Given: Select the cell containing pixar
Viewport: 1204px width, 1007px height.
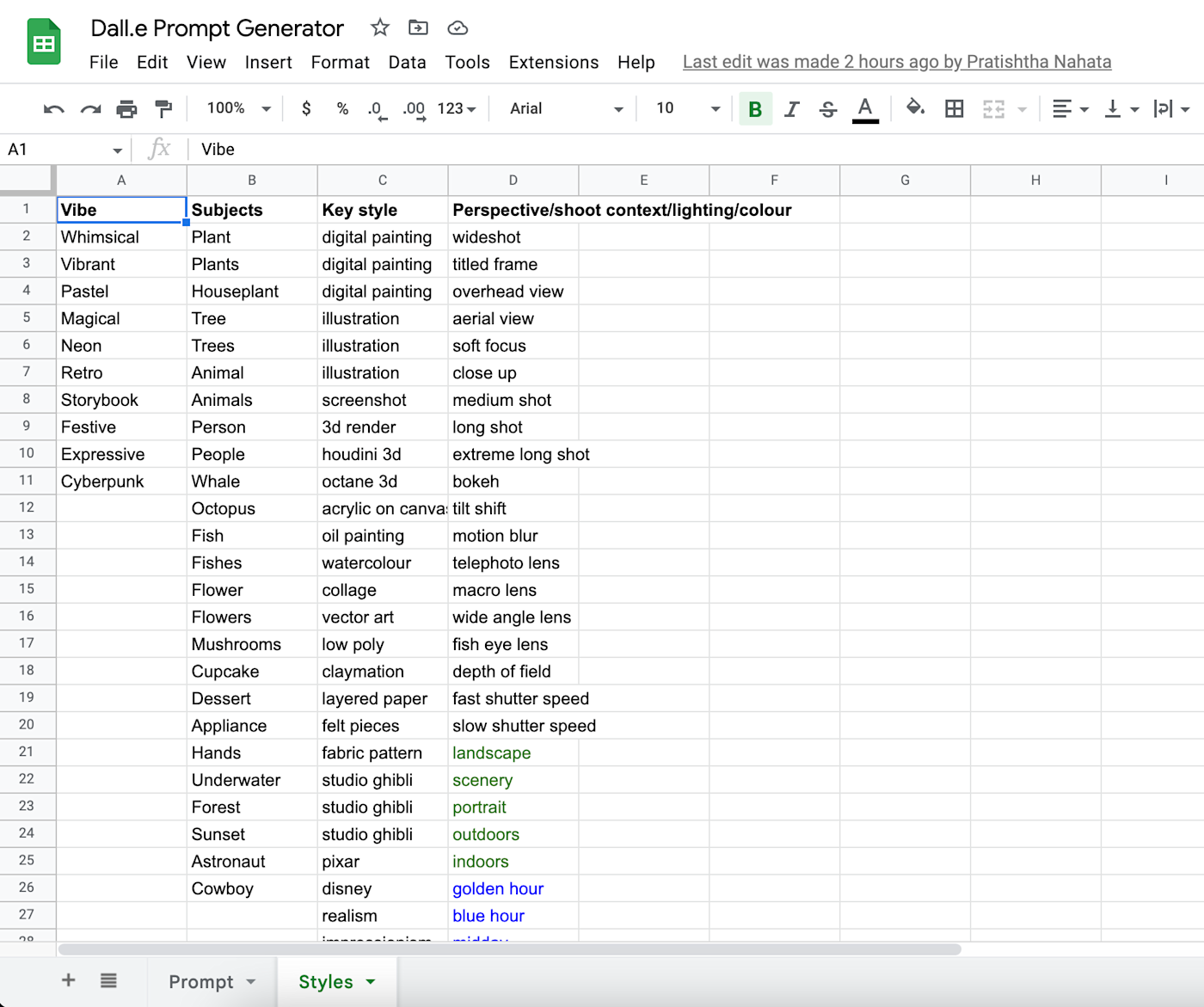Looking at the screenshot, I should coord(383,862).
